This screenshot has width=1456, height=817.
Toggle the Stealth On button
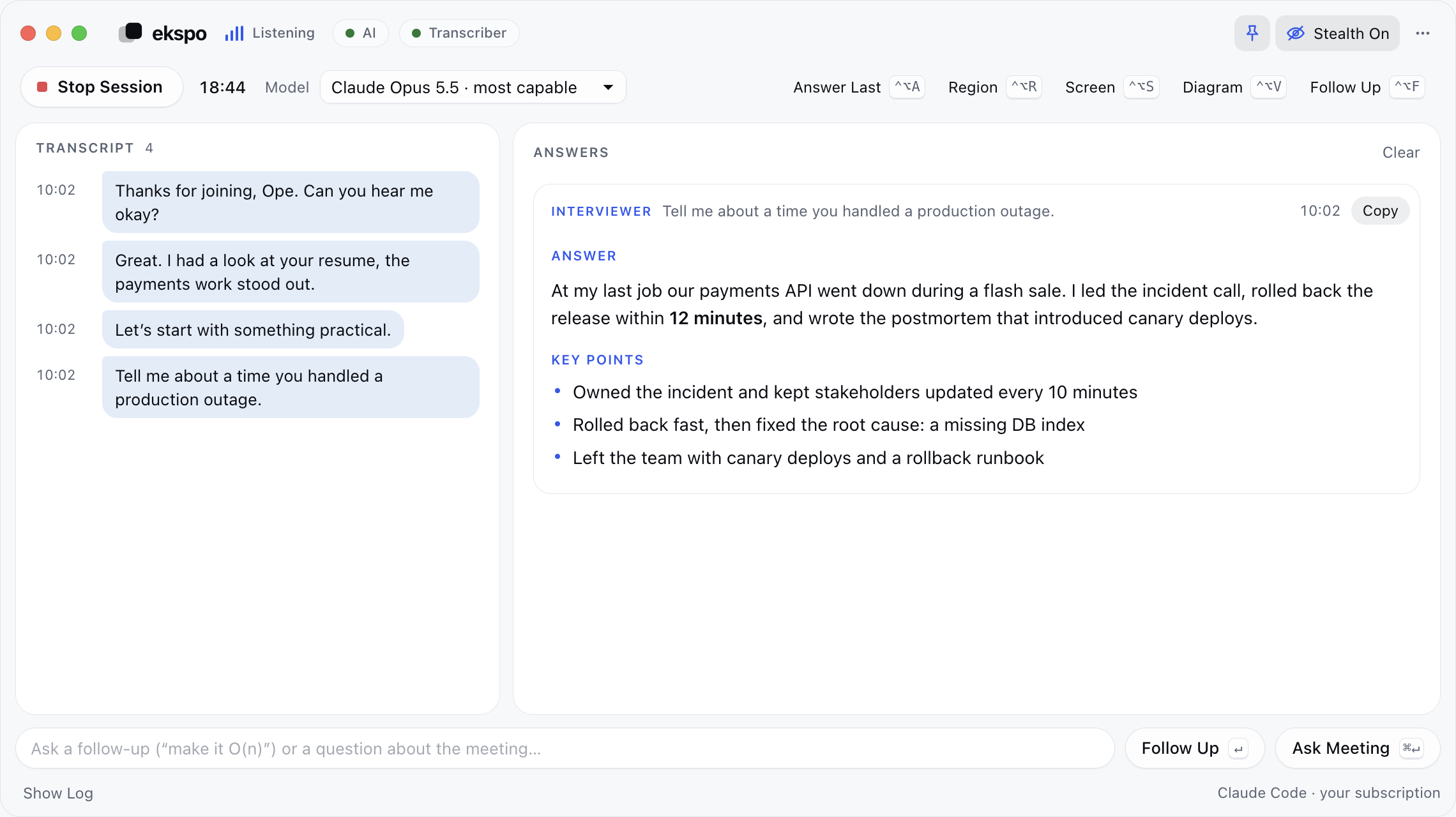click(x=1337, y=33)
